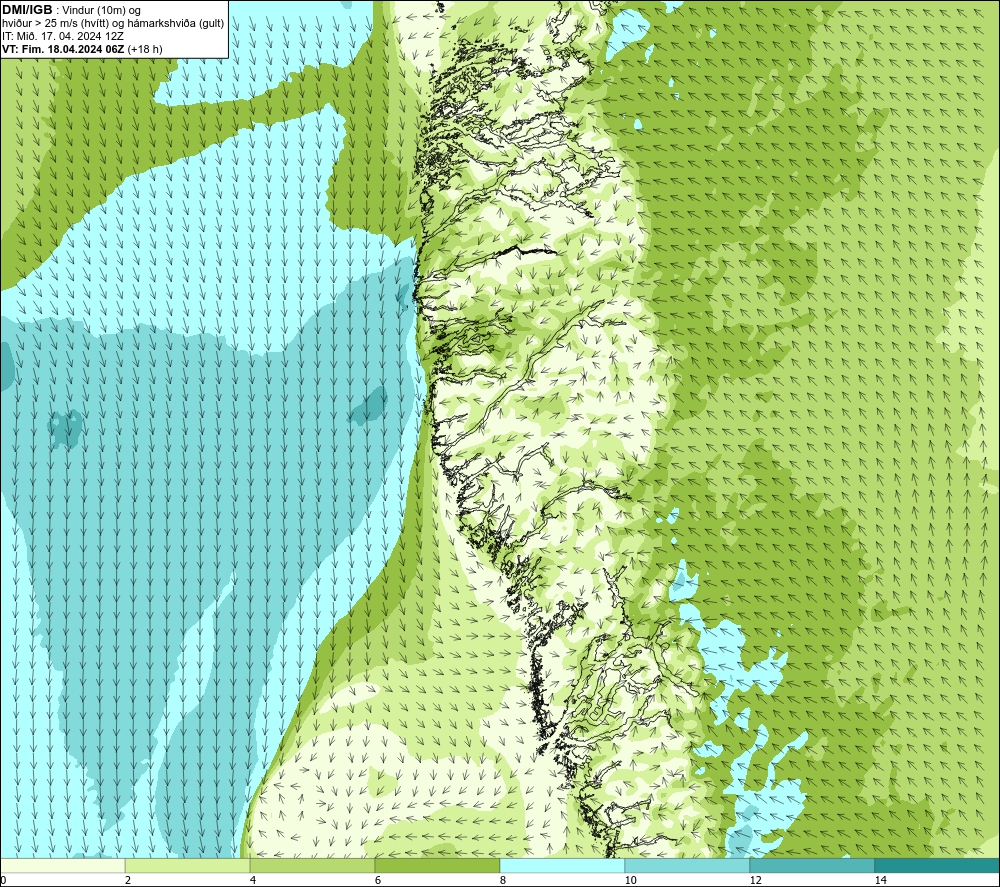This screenshot has height=887, width=1000.
Task: Click the 12-14 teal scale swatch
Action: tap(812, 865)
